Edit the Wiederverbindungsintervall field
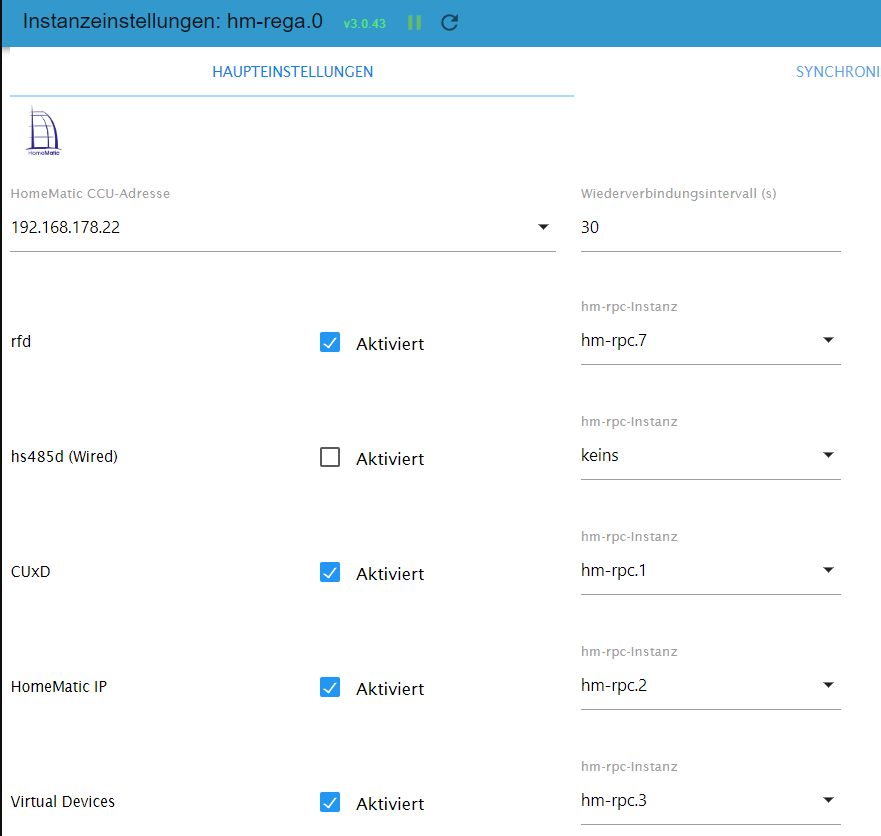 tap(710, 227)
